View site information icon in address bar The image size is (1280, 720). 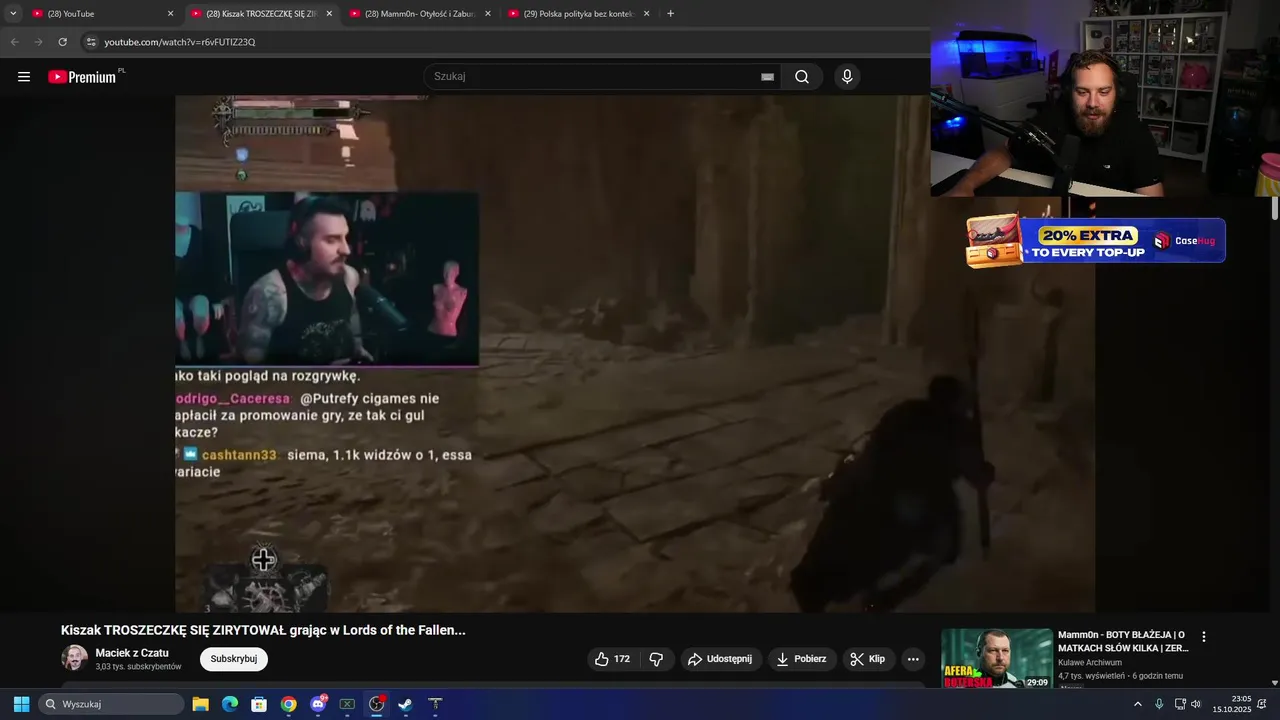click(x=91, y=42)
